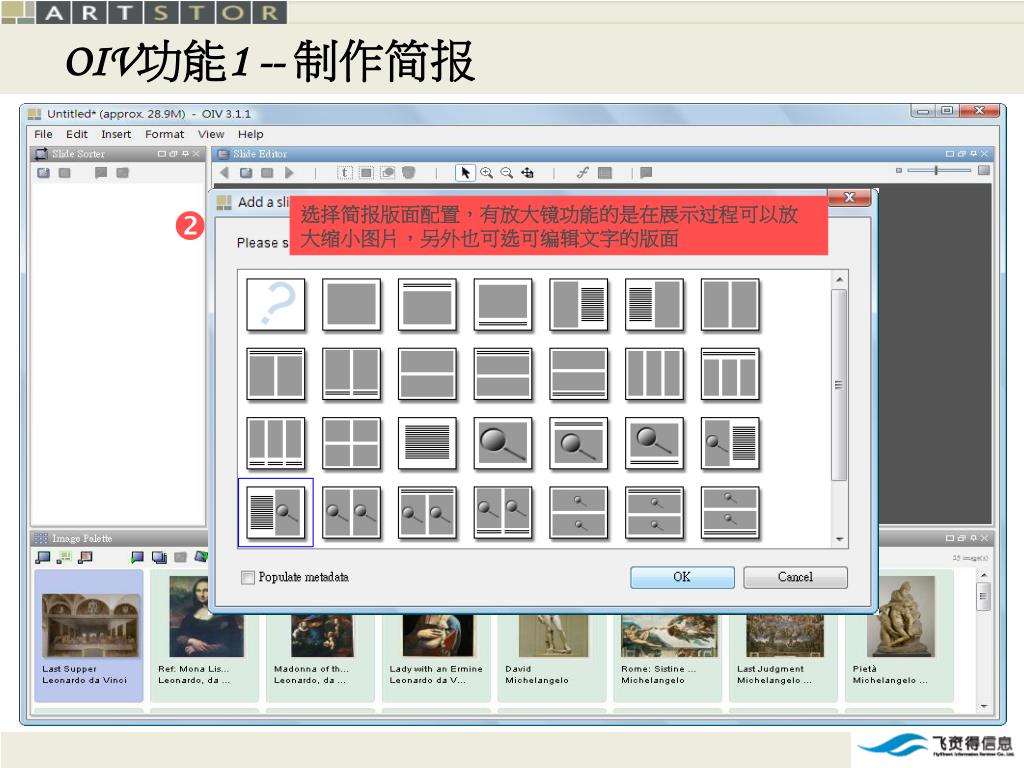
Task: Choose the two side-by-side images layout, no title
Action: pyautogui.click(x=730, y=304)
